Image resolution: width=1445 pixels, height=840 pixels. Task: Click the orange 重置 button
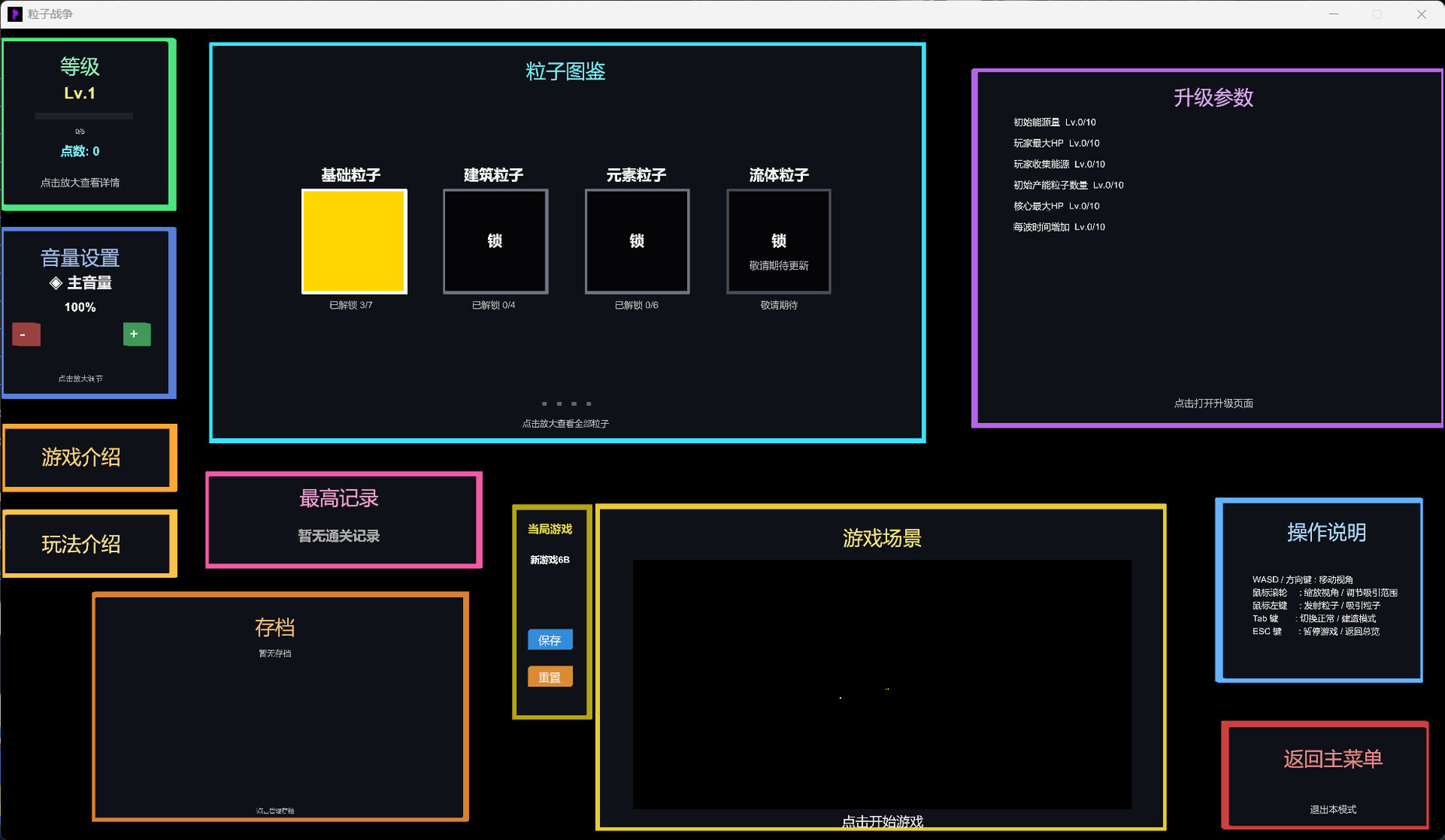point(550,677)
